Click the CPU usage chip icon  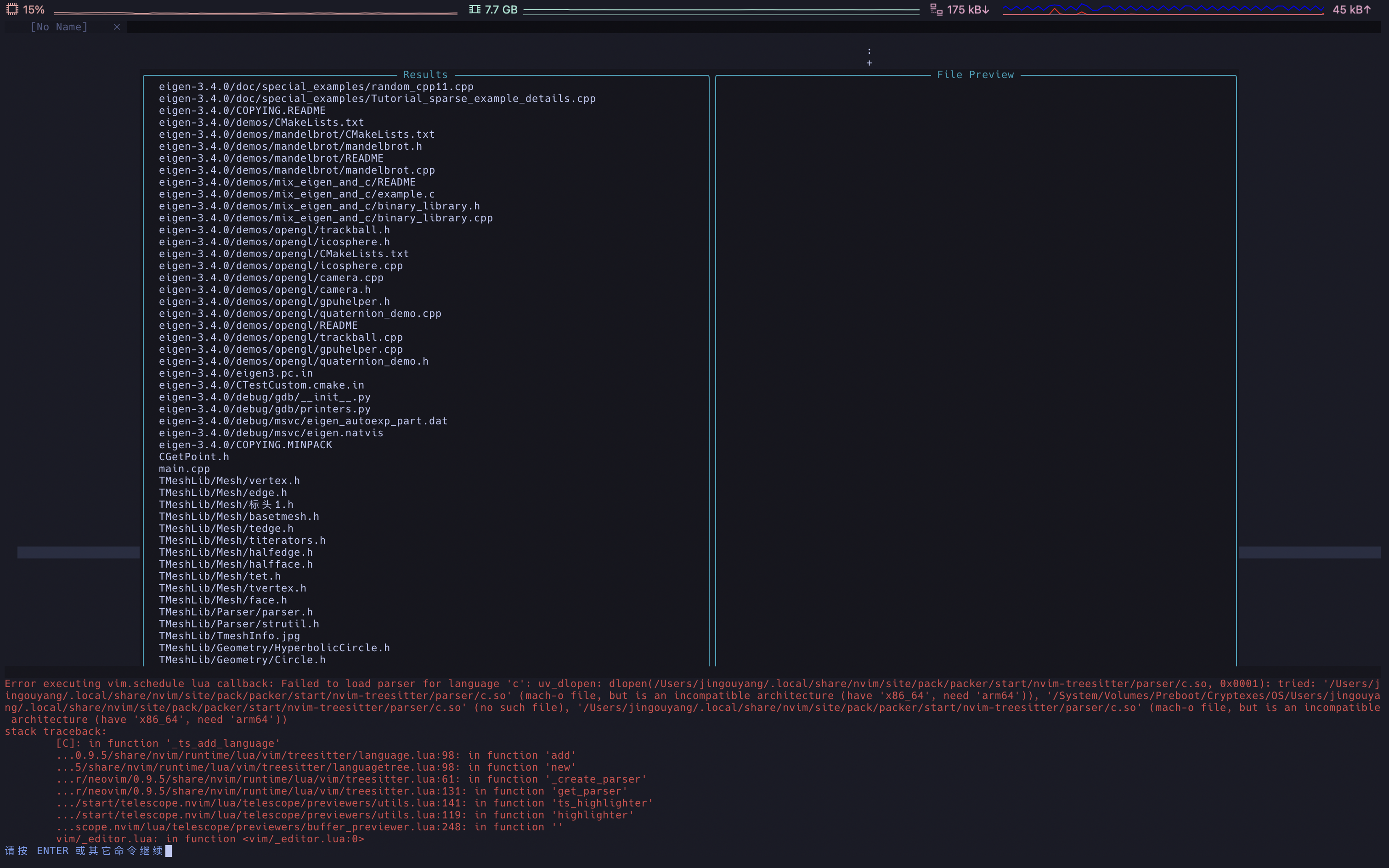coord(12,10)
